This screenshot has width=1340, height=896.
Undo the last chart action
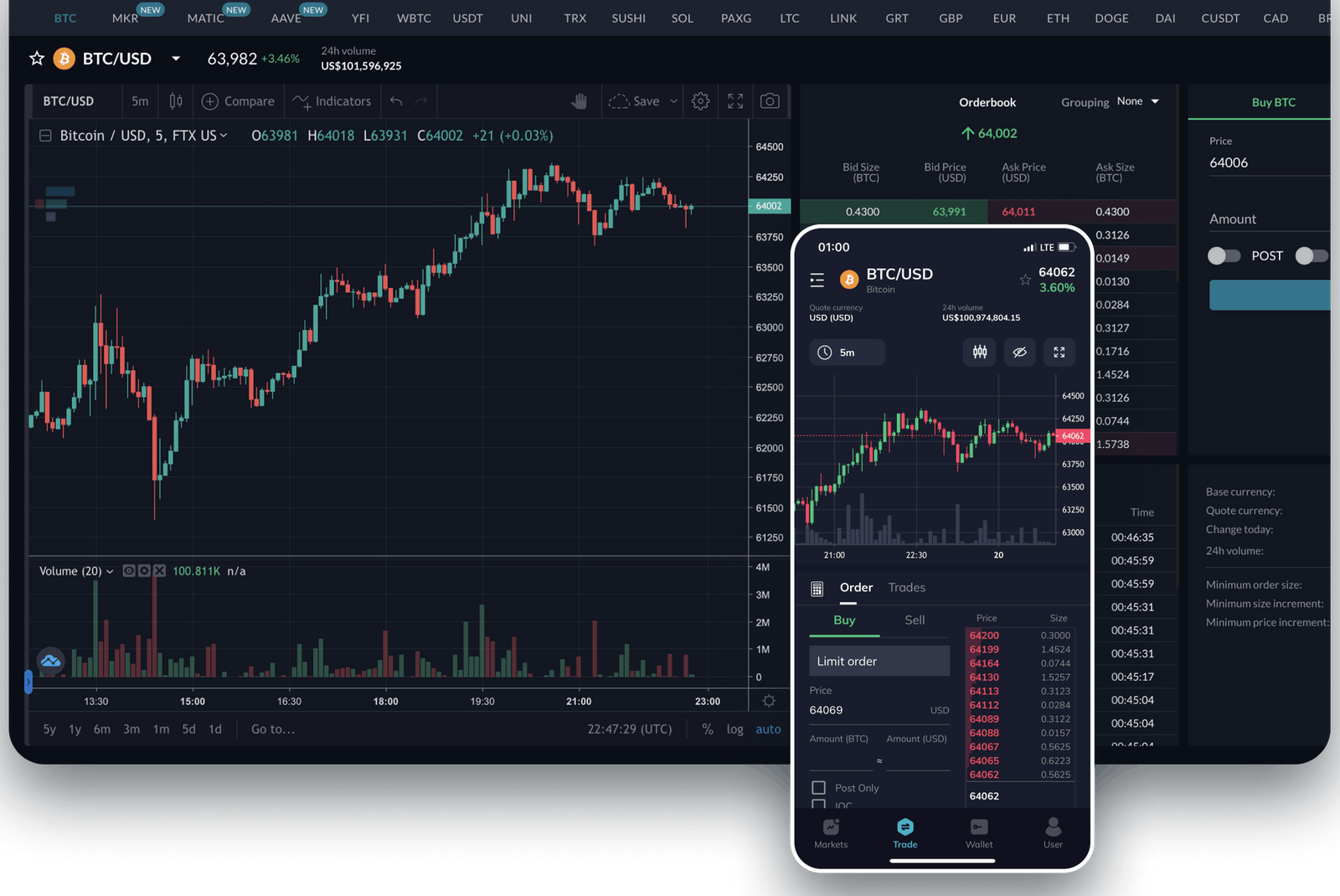(396, 101)
